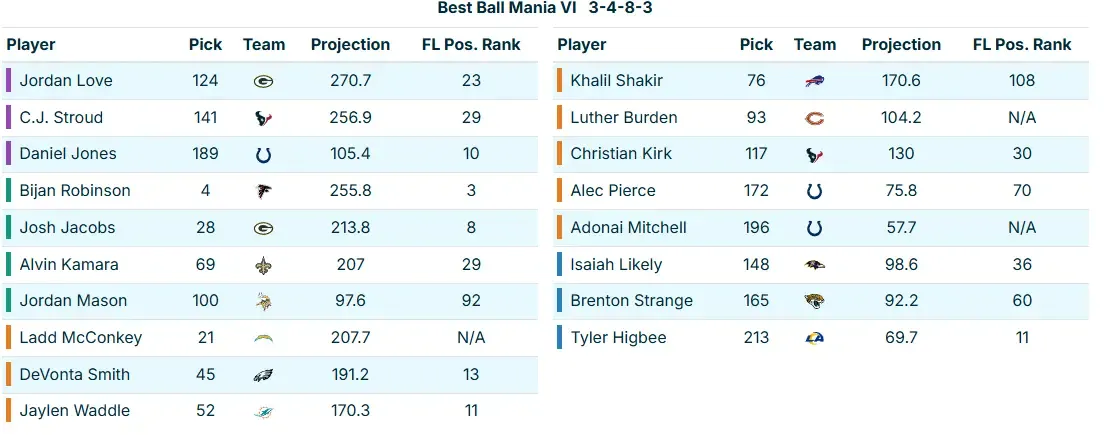The height and width of the screenshot is (435, 1104).
Task: Click the Falcons logo in Bijan Robinson's row
Action: click(264, 191)
